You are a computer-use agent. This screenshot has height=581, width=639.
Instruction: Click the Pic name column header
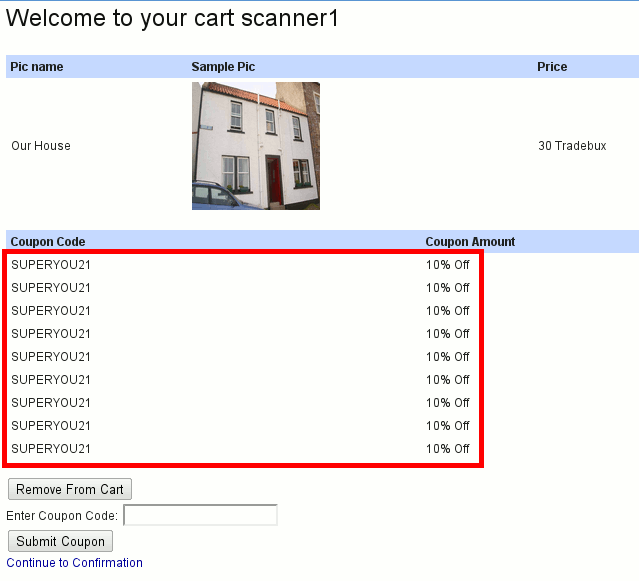pyautogui.click(x=37, y=67)
